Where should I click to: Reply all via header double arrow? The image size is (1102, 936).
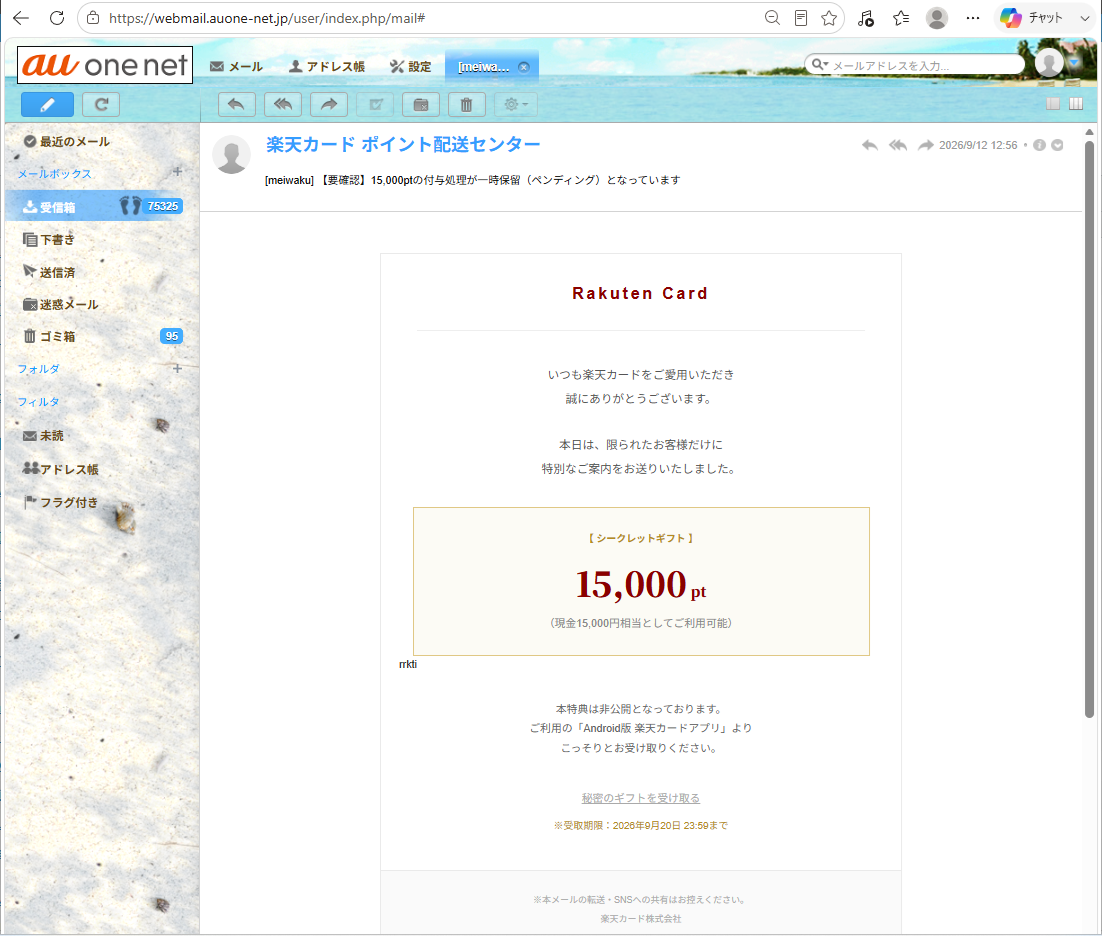897,145
